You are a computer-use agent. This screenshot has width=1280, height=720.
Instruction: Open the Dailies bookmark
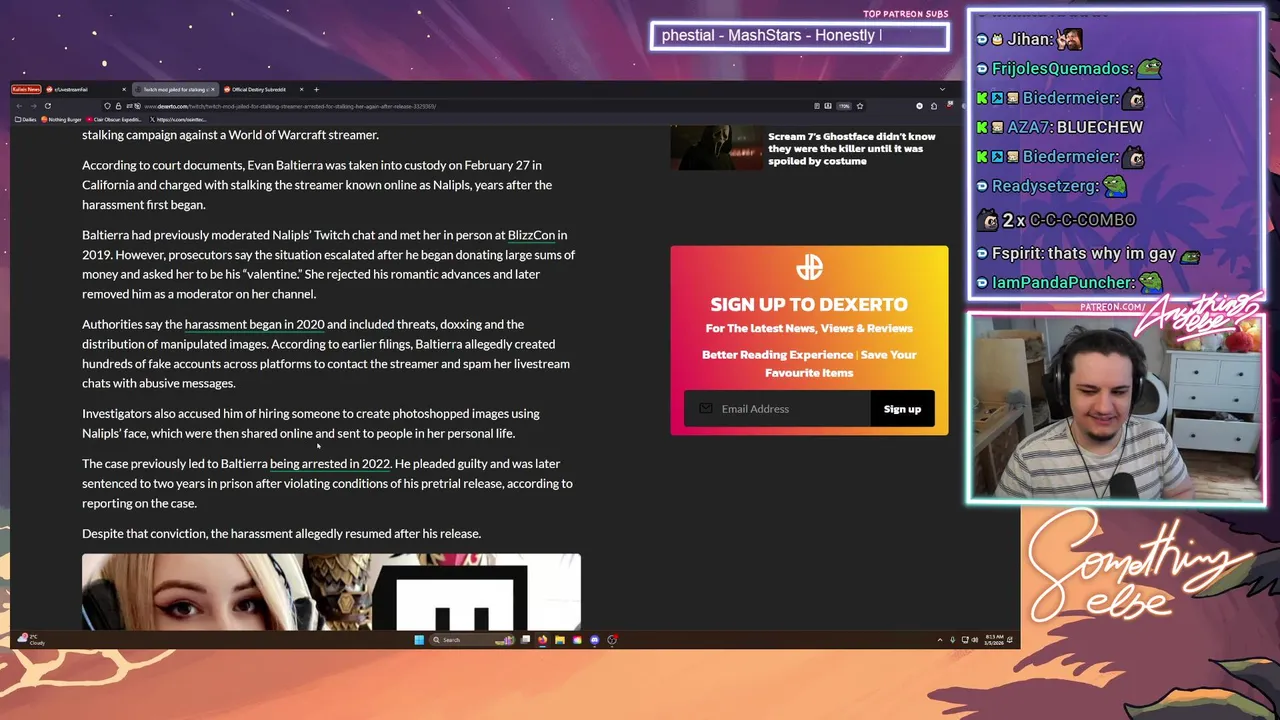pyautogui.click(x=26, y=120)
